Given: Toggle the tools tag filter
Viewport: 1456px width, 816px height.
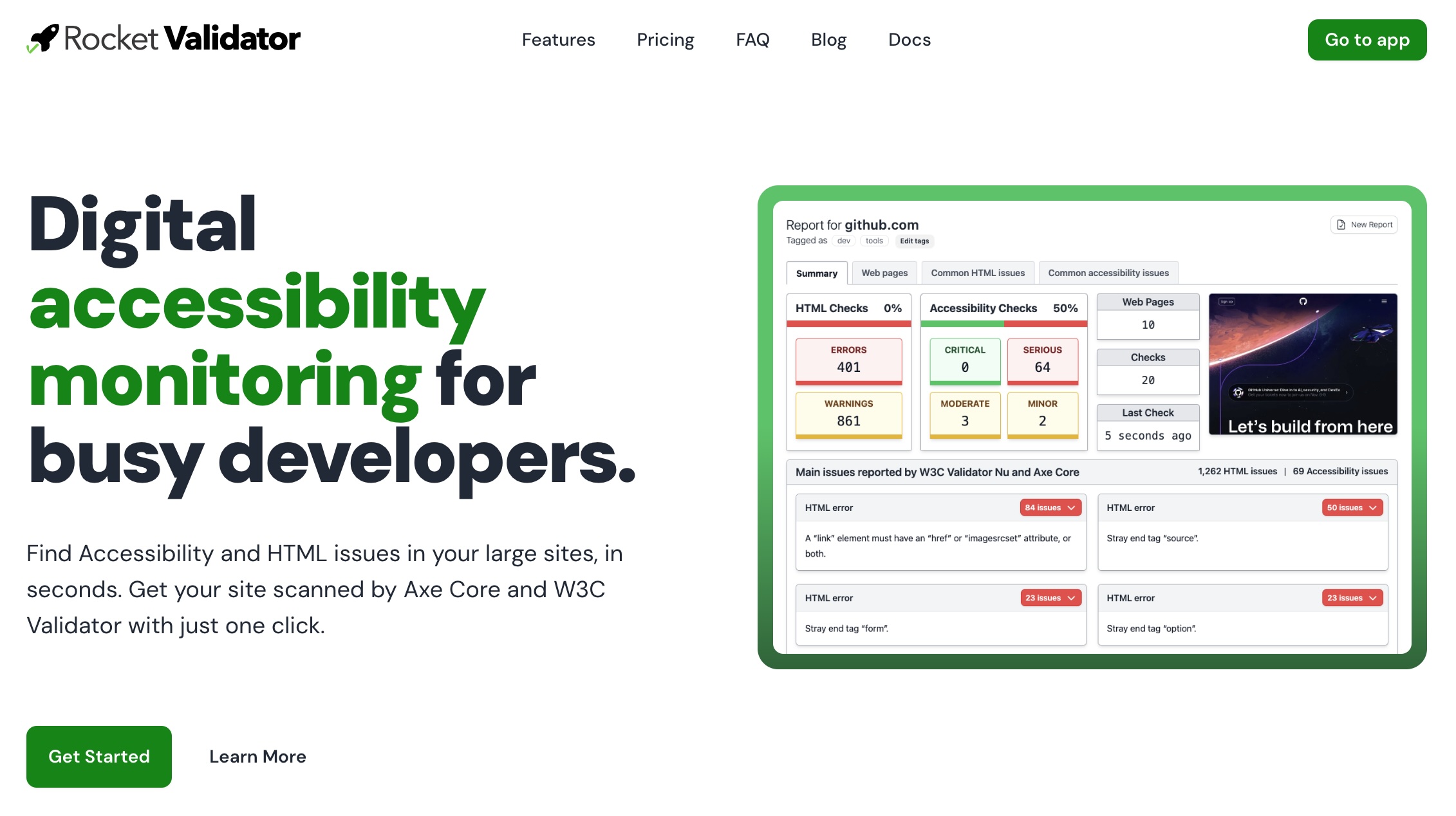Looking at the screenshot, I should point(874,241).
